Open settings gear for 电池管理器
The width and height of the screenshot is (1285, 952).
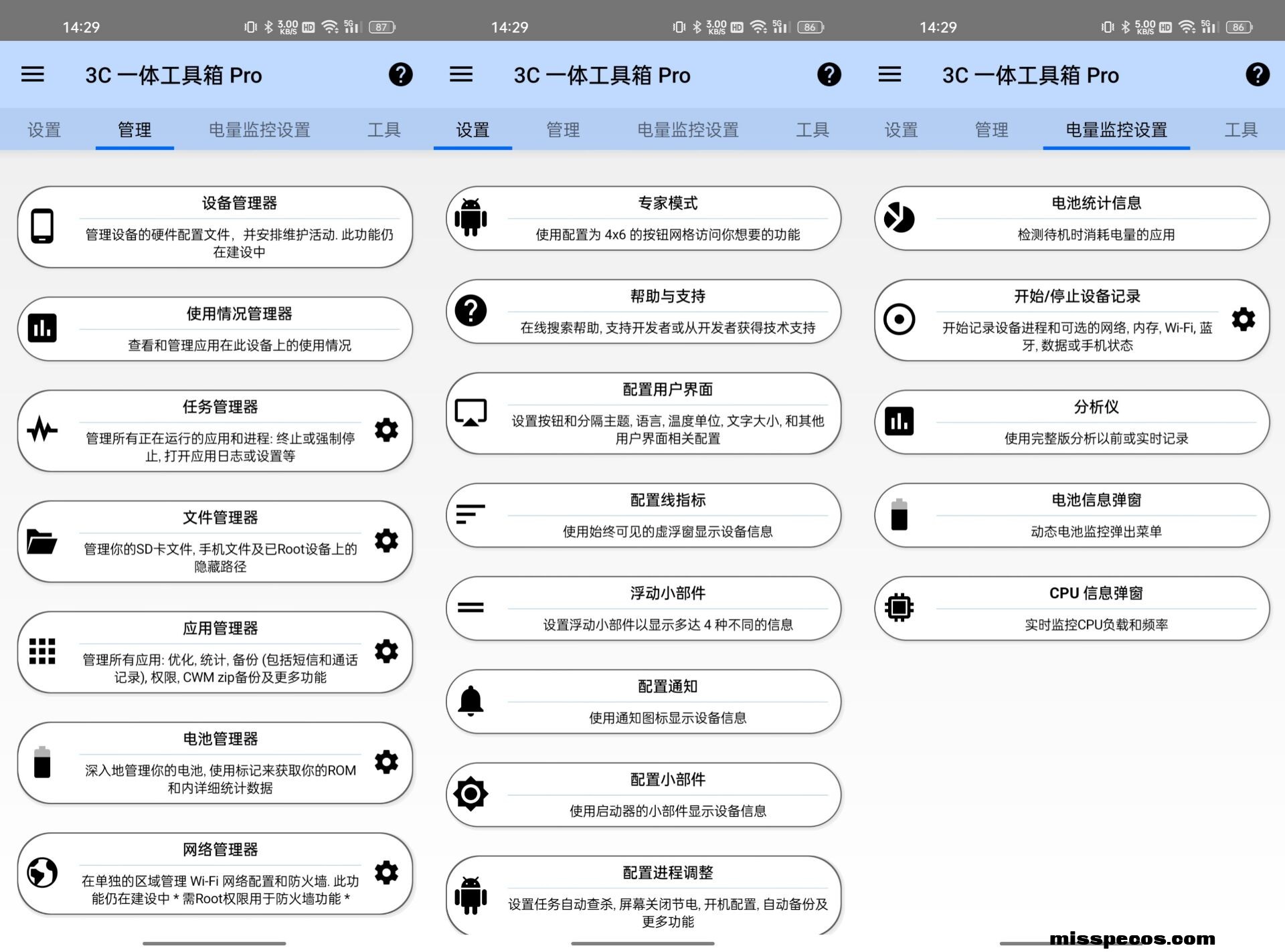pos(386,762)
